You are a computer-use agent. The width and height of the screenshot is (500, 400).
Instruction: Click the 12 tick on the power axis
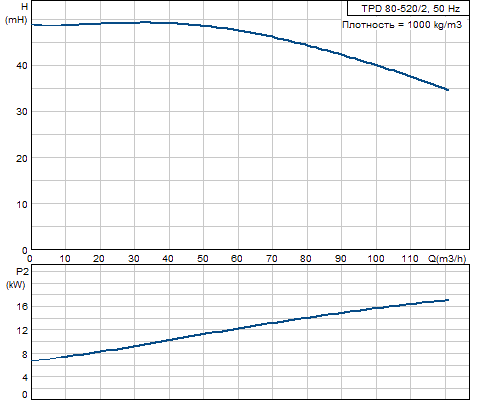pos(22,330)
